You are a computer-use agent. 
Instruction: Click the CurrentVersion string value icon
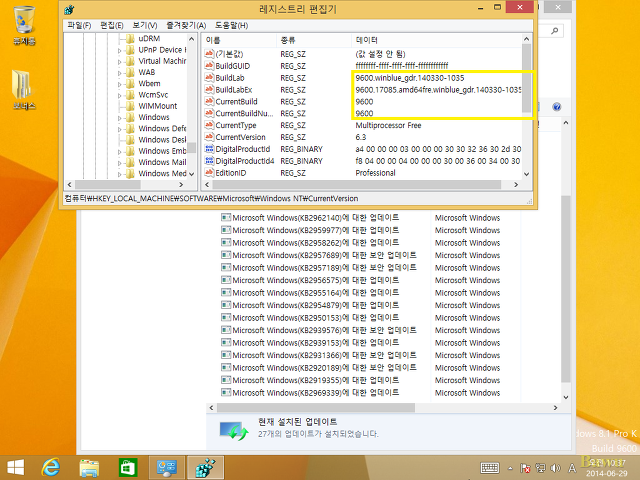209,137
